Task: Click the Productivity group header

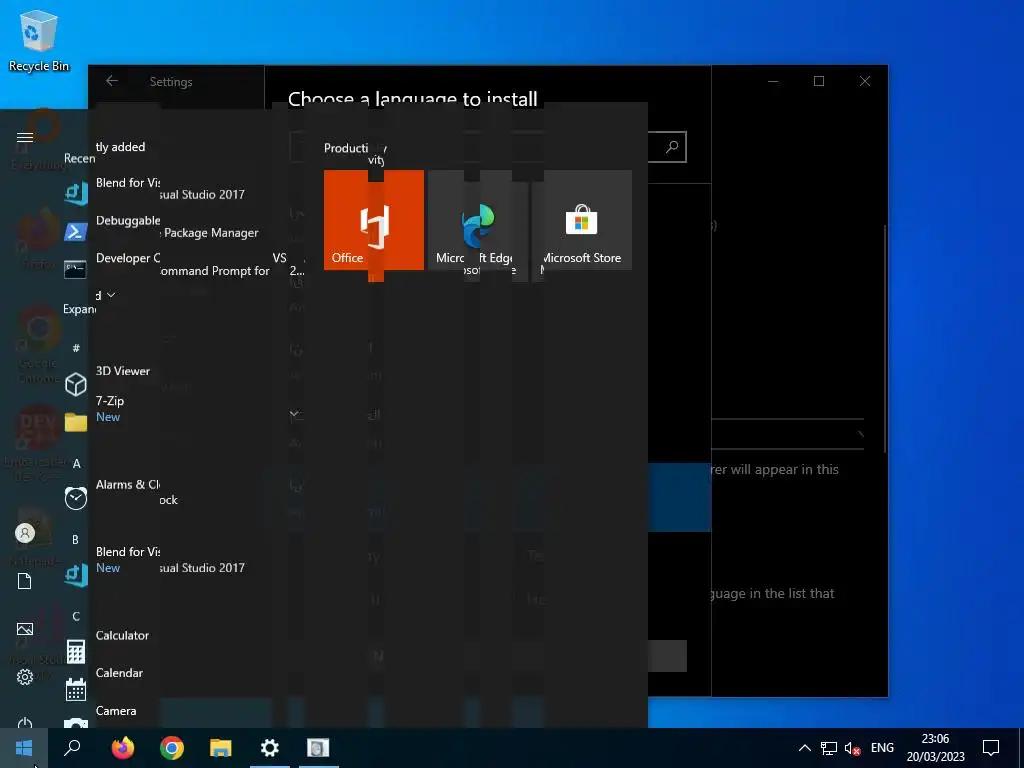Action: (355, 152)
